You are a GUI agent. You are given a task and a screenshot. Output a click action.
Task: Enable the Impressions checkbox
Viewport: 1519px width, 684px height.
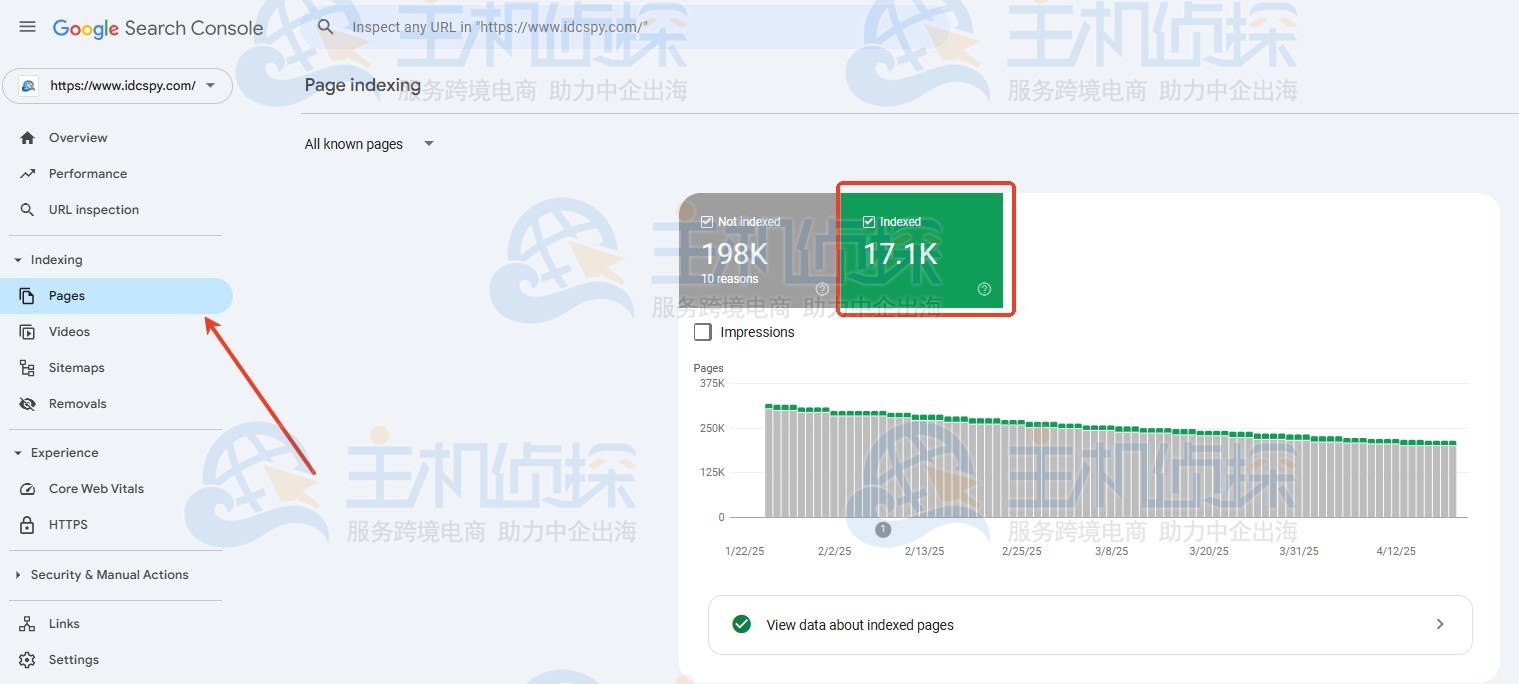point(702,331)
